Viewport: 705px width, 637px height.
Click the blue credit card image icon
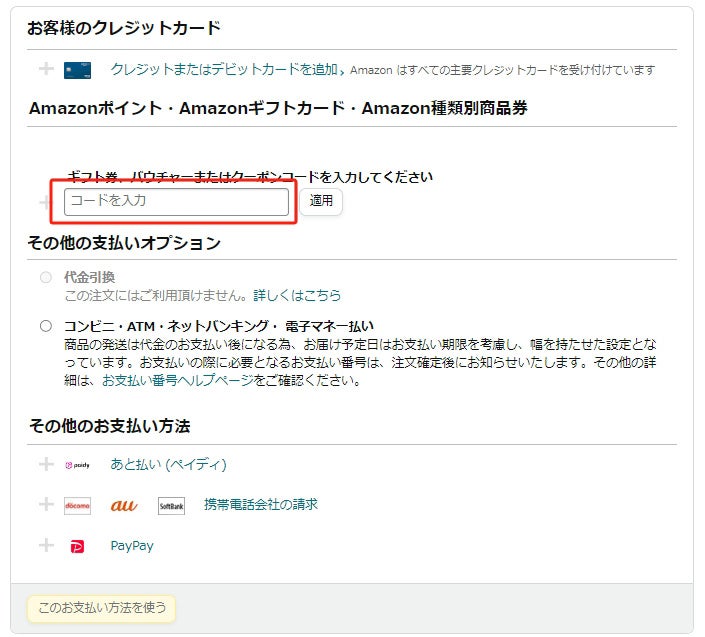click(77, 71)
